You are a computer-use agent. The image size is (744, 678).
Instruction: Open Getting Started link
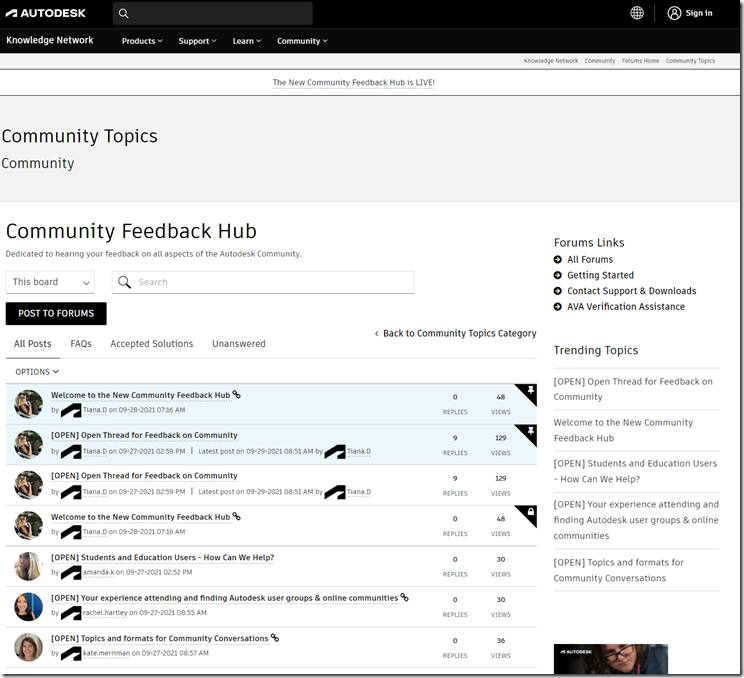[x=600, y=275]
